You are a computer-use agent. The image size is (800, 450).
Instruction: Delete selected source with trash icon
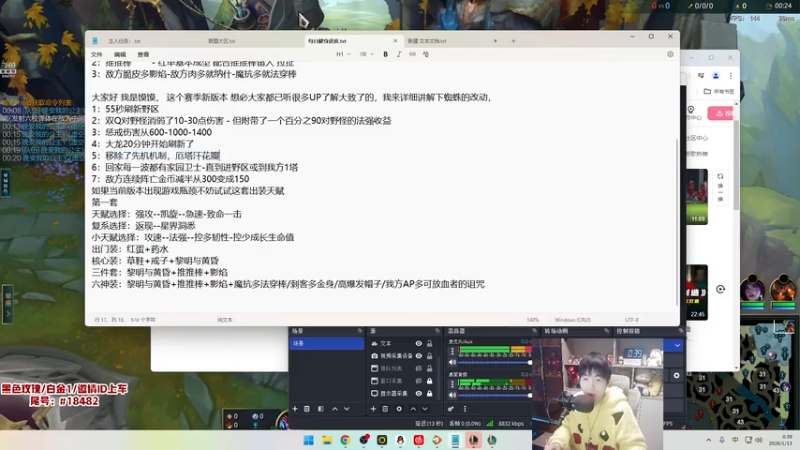[x=385, y=409]
